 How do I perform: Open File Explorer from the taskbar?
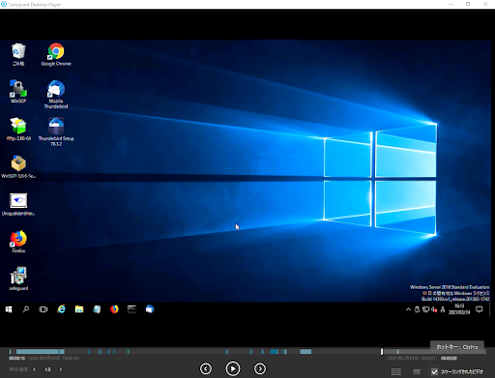pyautogui.click(x=79, y=309)
